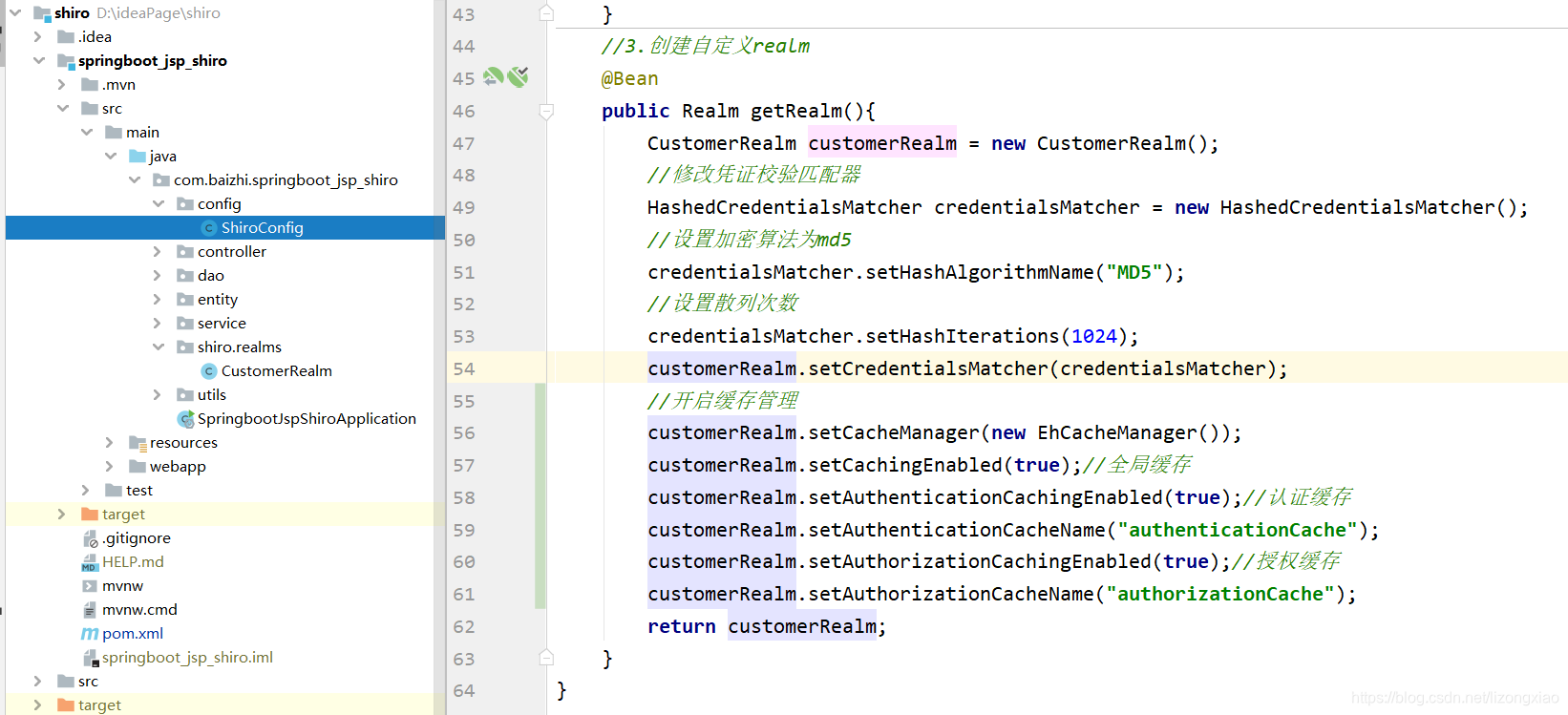Image resolution: width=1568 pixels, height=715 pixels.
Task: Click 'getRealm' method name on line 46
Action: coord(796,112)
